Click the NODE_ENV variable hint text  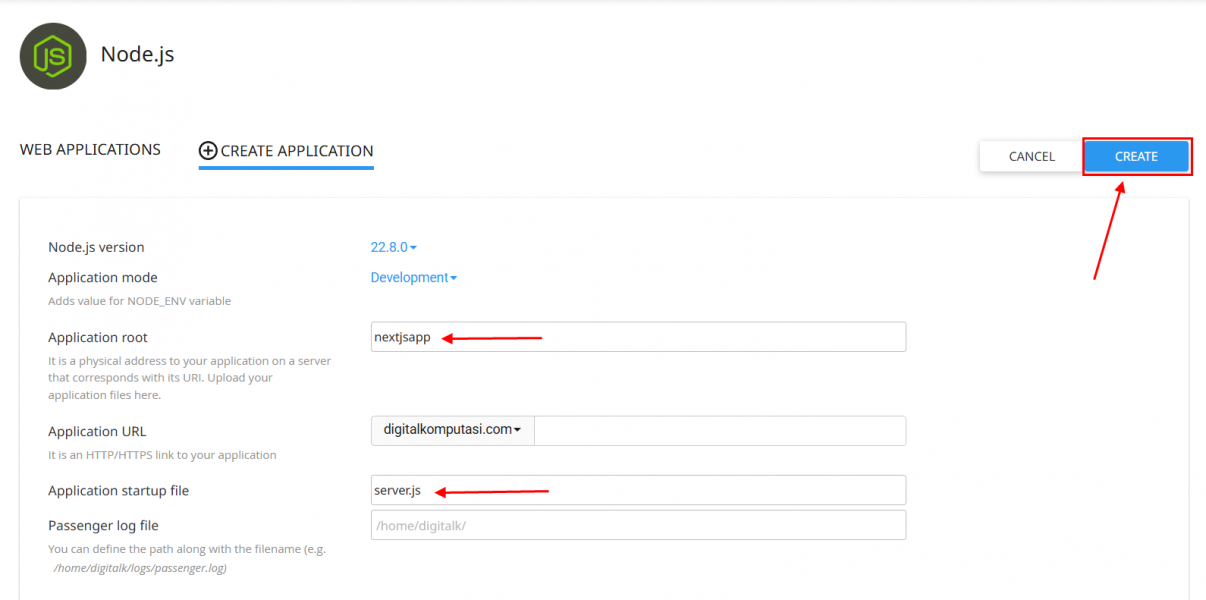coord(140,301)
